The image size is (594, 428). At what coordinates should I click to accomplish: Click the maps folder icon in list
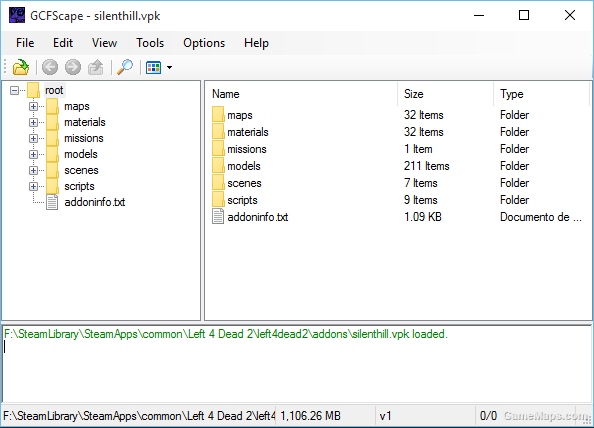pos(218,114)
